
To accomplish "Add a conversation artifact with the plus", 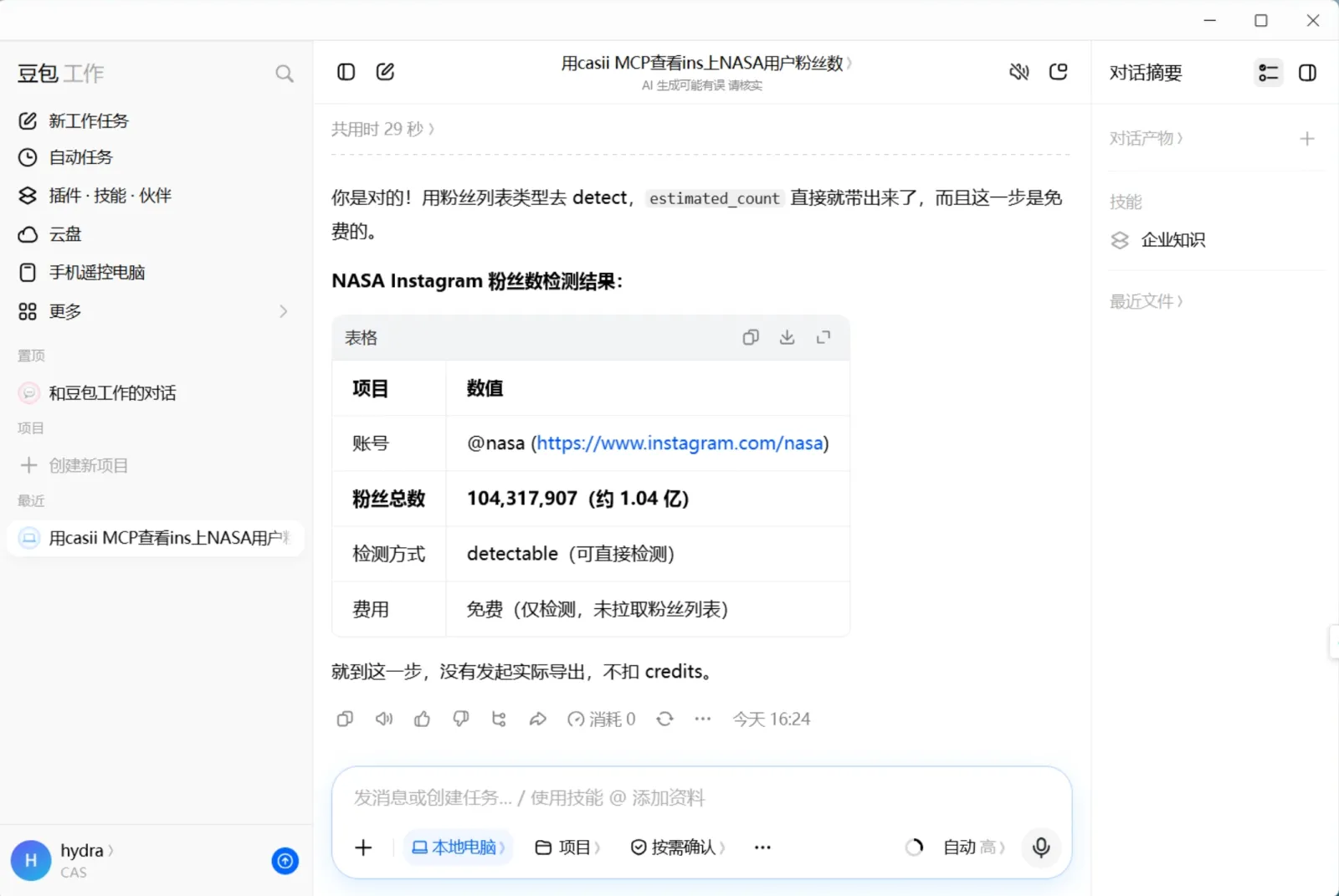I will tap(1307, 139).
